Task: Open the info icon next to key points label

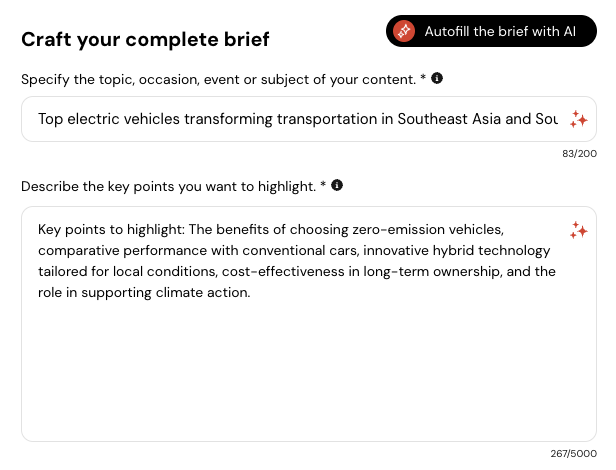Action: [337, 185]
